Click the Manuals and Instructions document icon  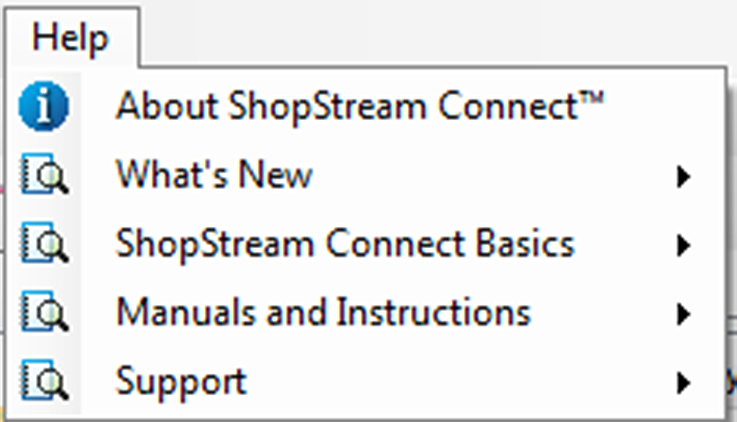pyautogui.click(x=43, y=313)
